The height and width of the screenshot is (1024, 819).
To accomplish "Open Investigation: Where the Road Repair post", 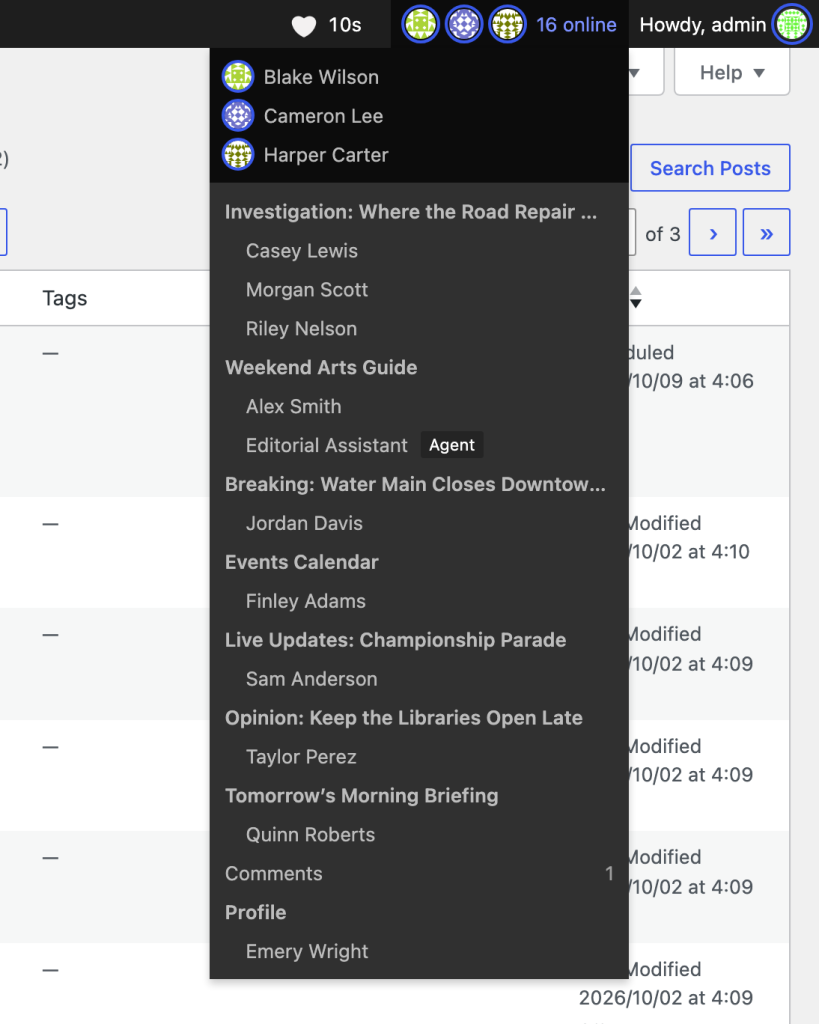I will (x=411, y=212).
